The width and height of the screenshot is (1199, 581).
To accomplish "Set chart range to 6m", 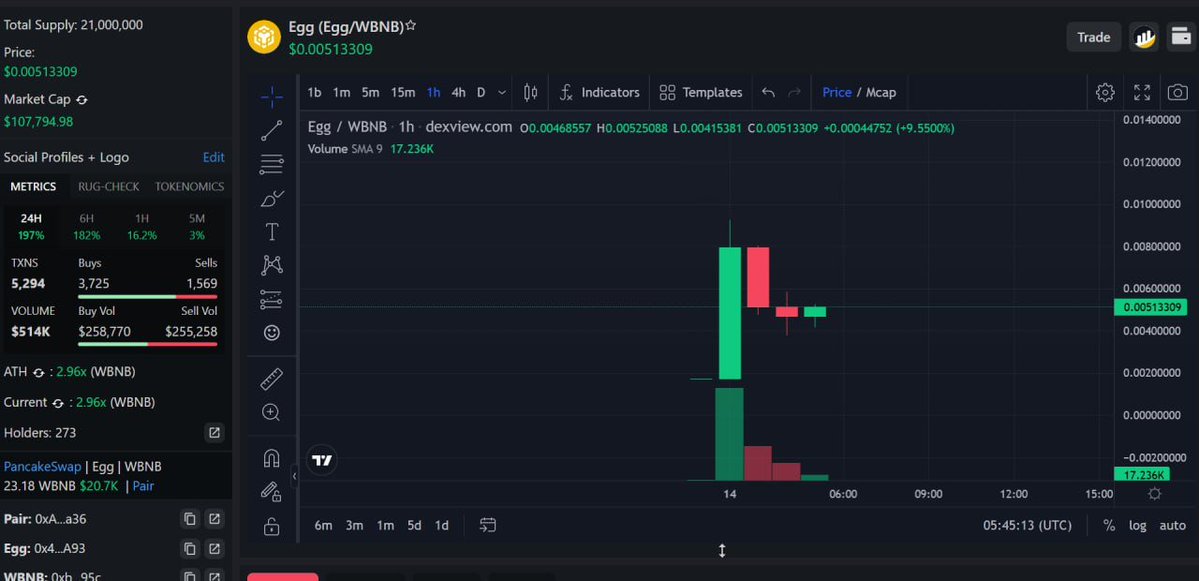I will 323,525.
